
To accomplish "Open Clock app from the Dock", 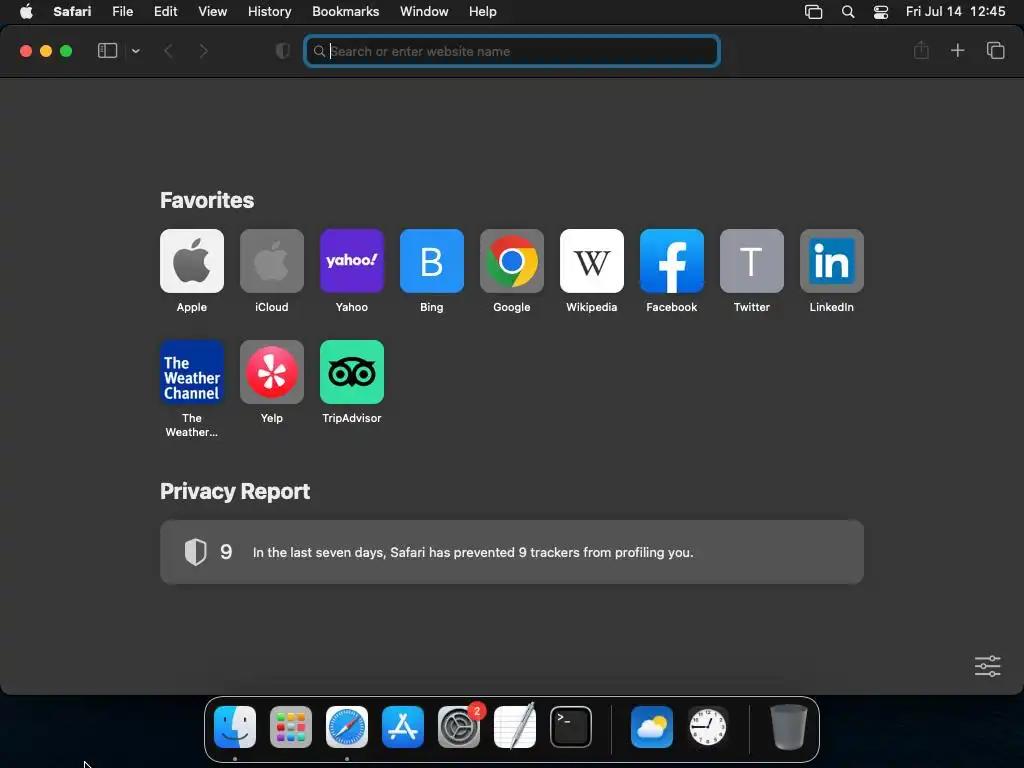I will coord(708,727).
